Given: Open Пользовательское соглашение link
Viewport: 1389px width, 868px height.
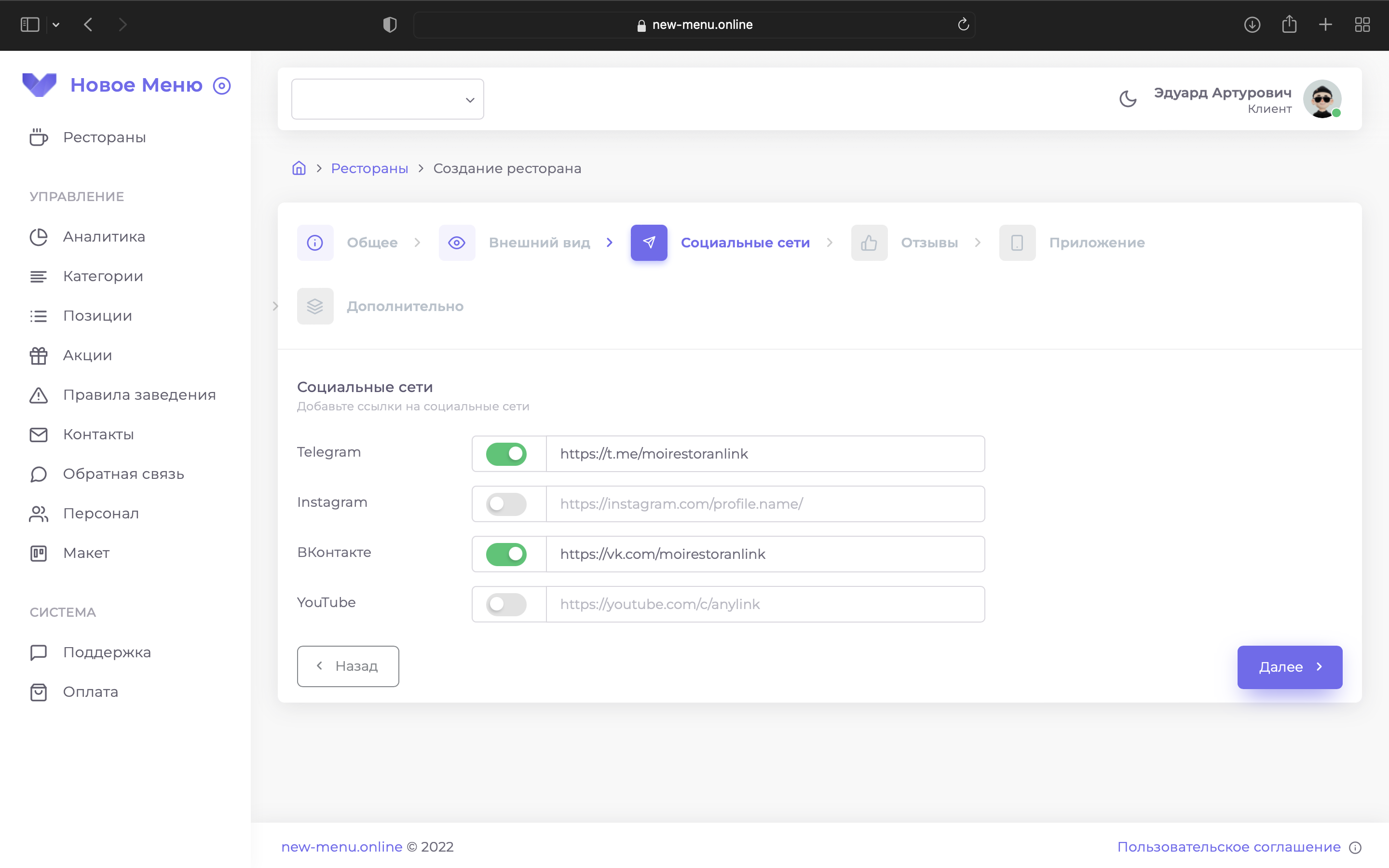Looking at the screenshot, I should pyautogui.click(x=1229, y=847).
